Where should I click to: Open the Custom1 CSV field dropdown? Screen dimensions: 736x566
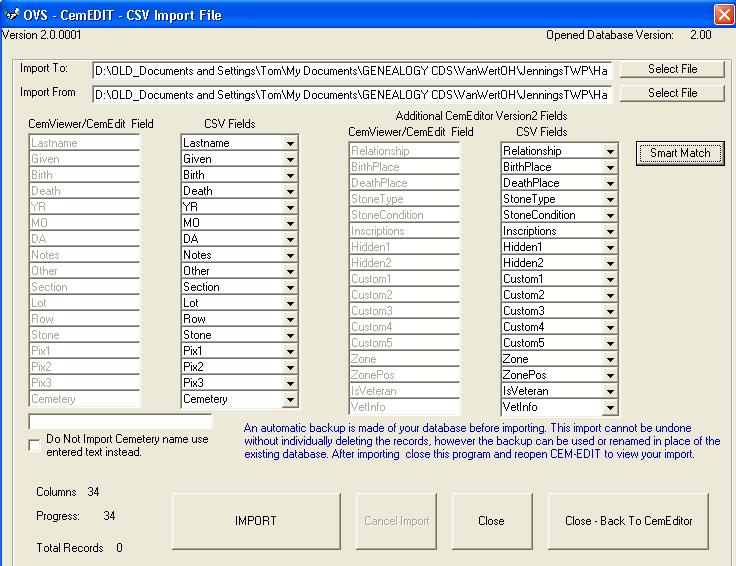click(x=610, y=279)
